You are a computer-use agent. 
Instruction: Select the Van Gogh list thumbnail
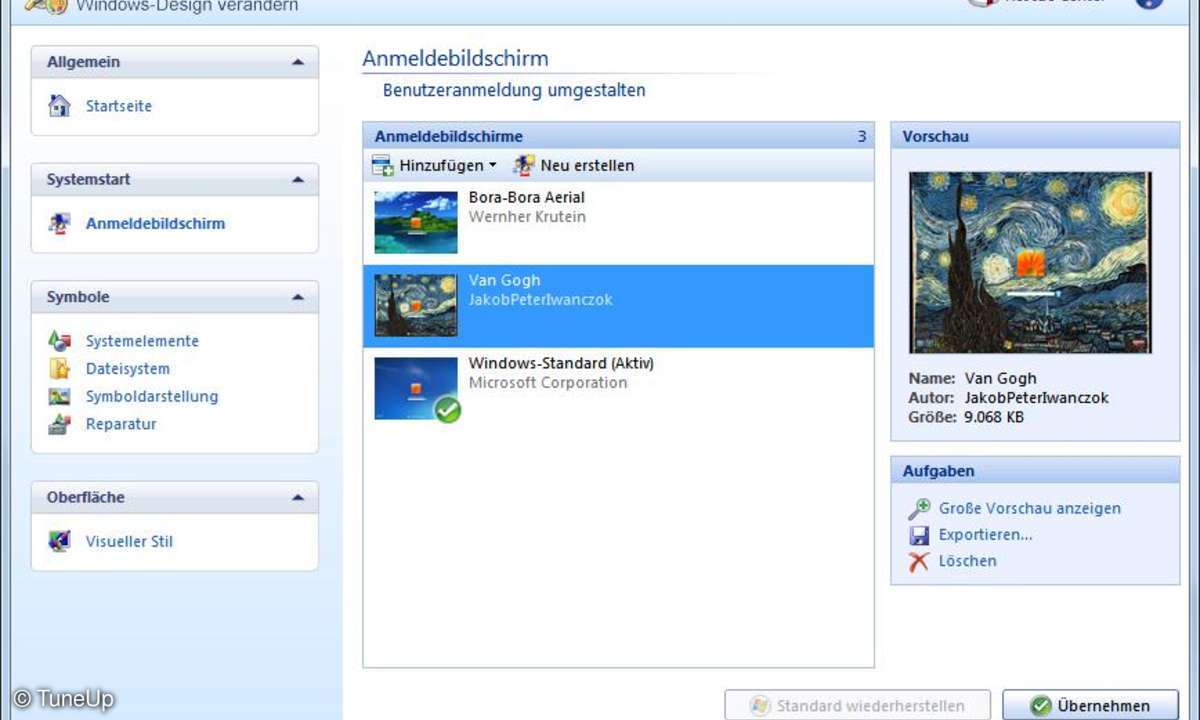click(x=416, y=305)
